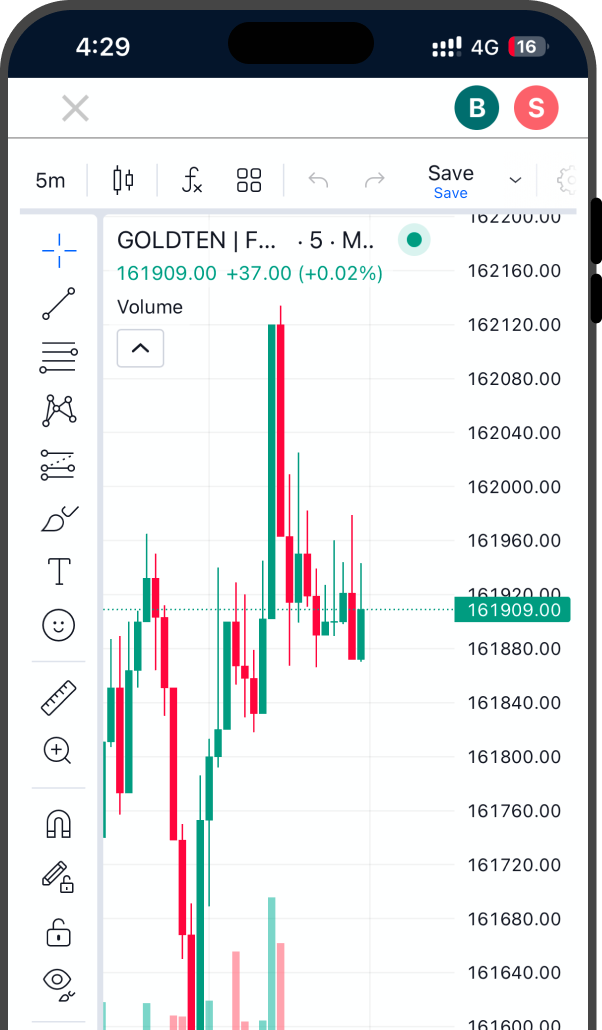Click the 4:29 status bar clock
Viewport: 602px width, 1030px height.
point(103,47)
